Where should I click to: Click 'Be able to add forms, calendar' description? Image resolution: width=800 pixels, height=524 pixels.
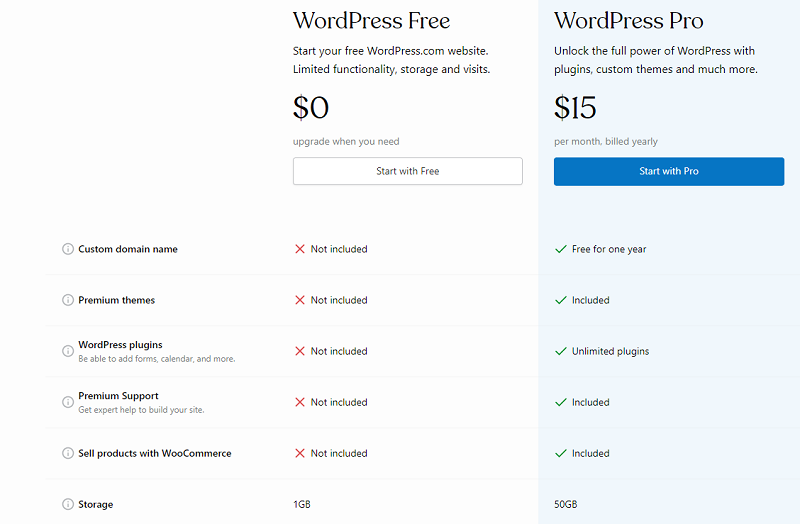click(x=157, y=359)
